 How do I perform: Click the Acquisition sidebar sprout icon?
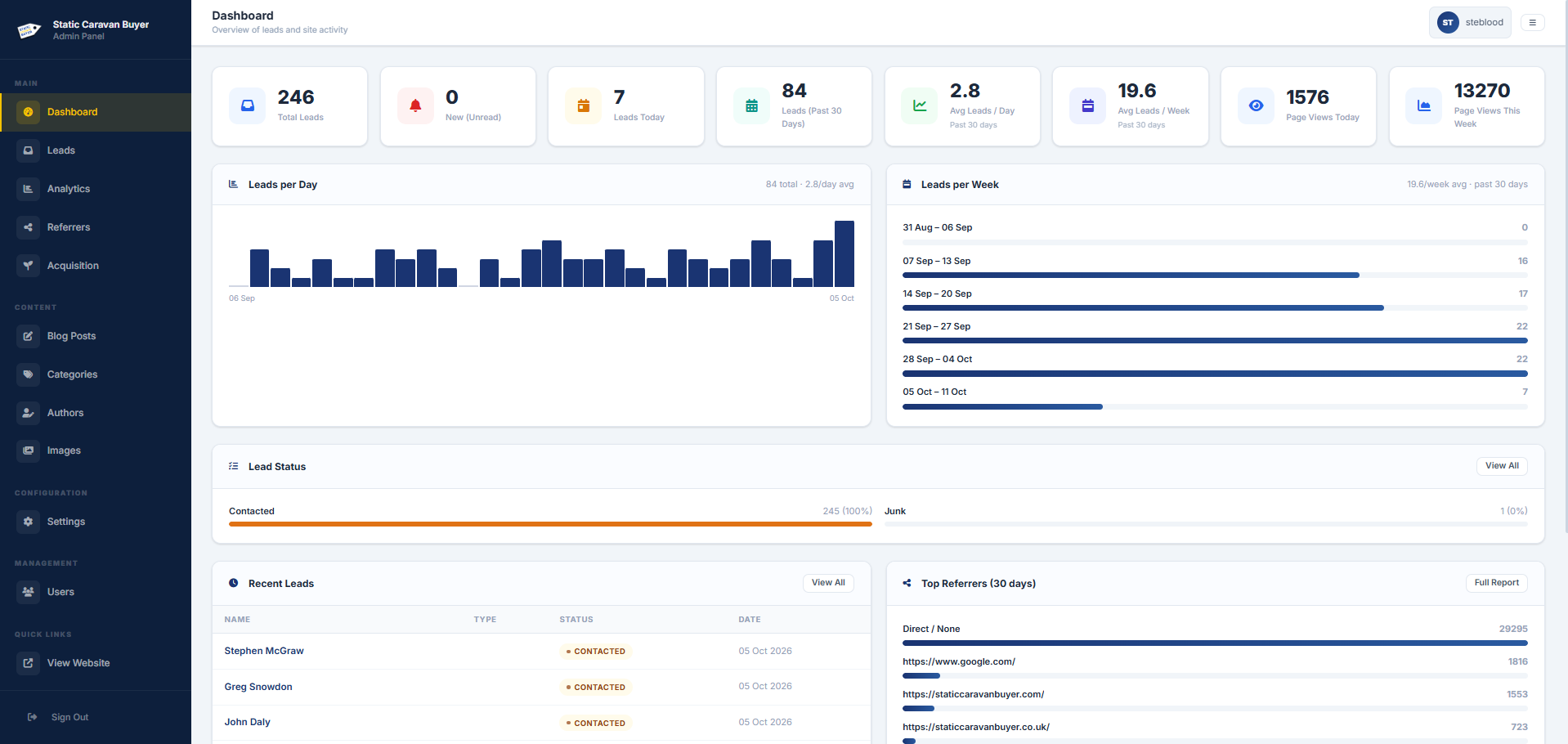coord(29,266)
